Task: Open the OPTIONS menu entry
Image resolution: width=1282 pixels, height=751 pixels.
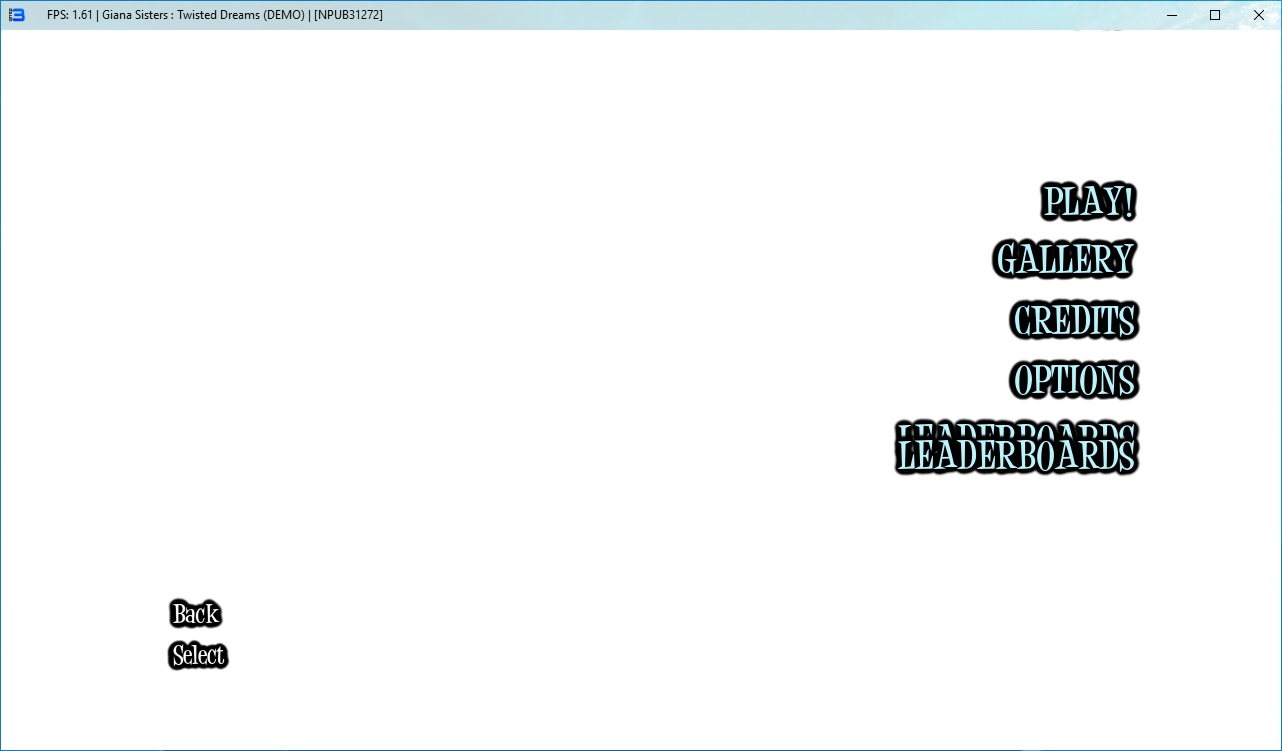Action: (1074, 380)
